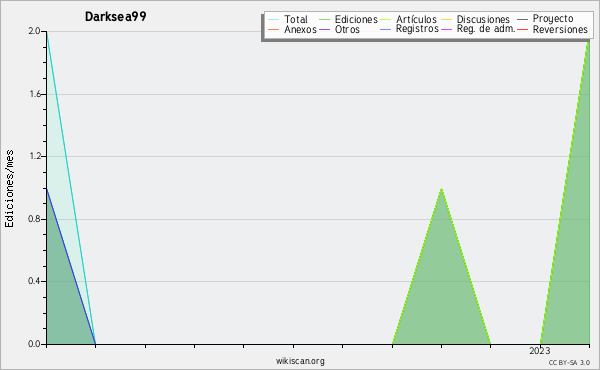Click the Artículos legend entry
The height and width of the screenshot is (370, 600).
tap(408, 19)
